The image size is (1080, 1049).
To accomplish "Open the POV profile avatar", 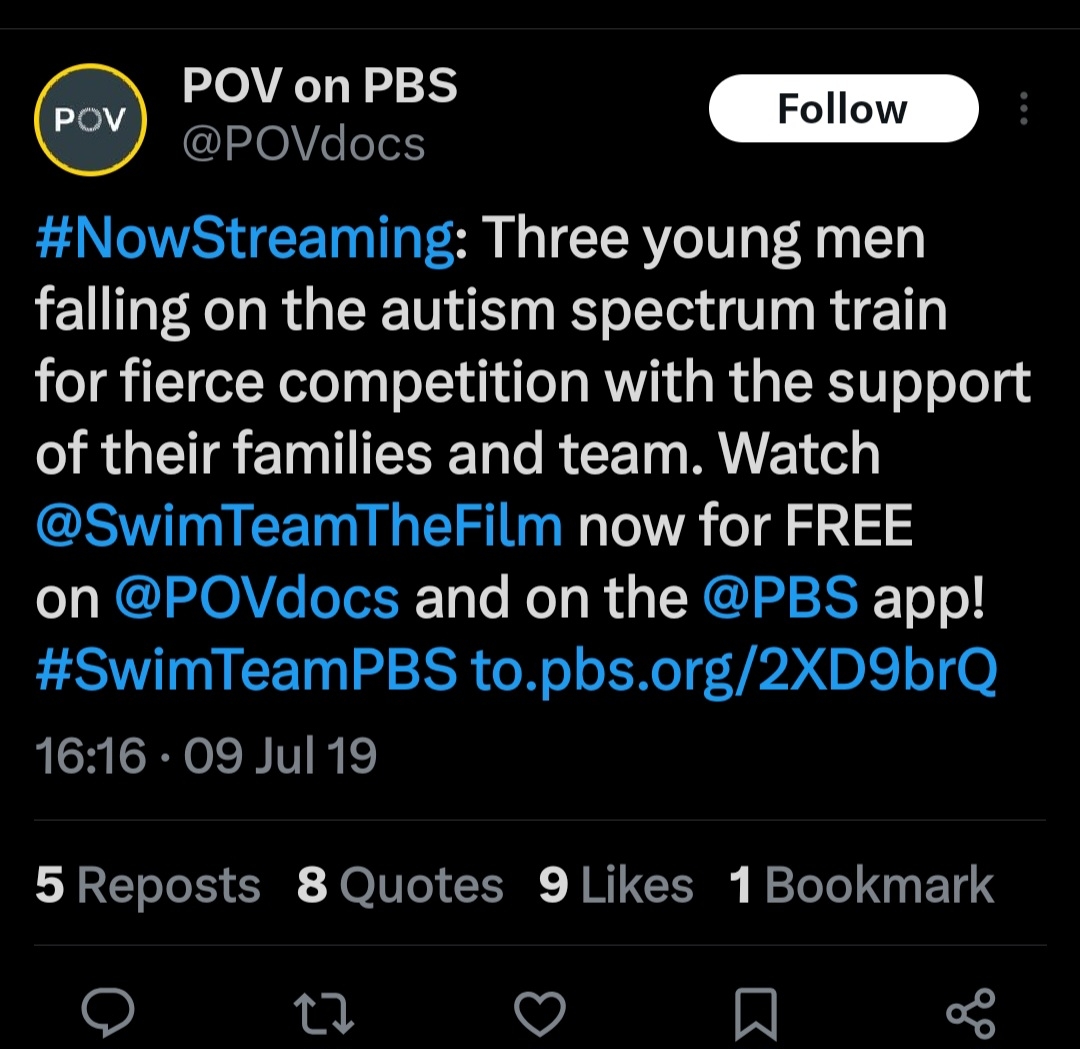I will tap(91, 120).
